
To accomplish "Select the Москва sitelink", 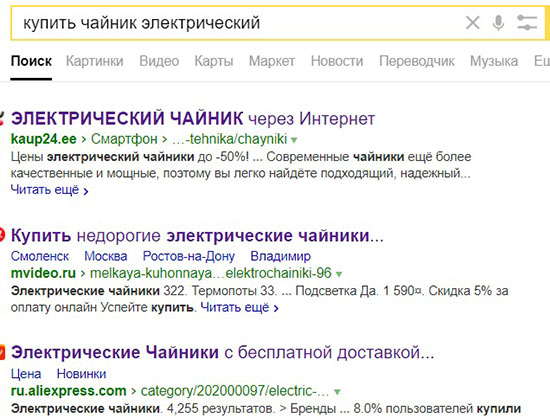I will 106,256.
